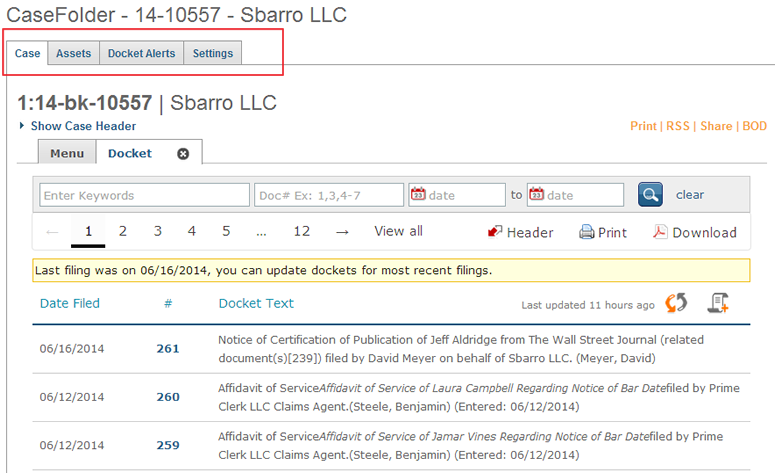Click the Print toolbar label
The height and width of the screenshot is (473, 775).
[x=612, y=232]
